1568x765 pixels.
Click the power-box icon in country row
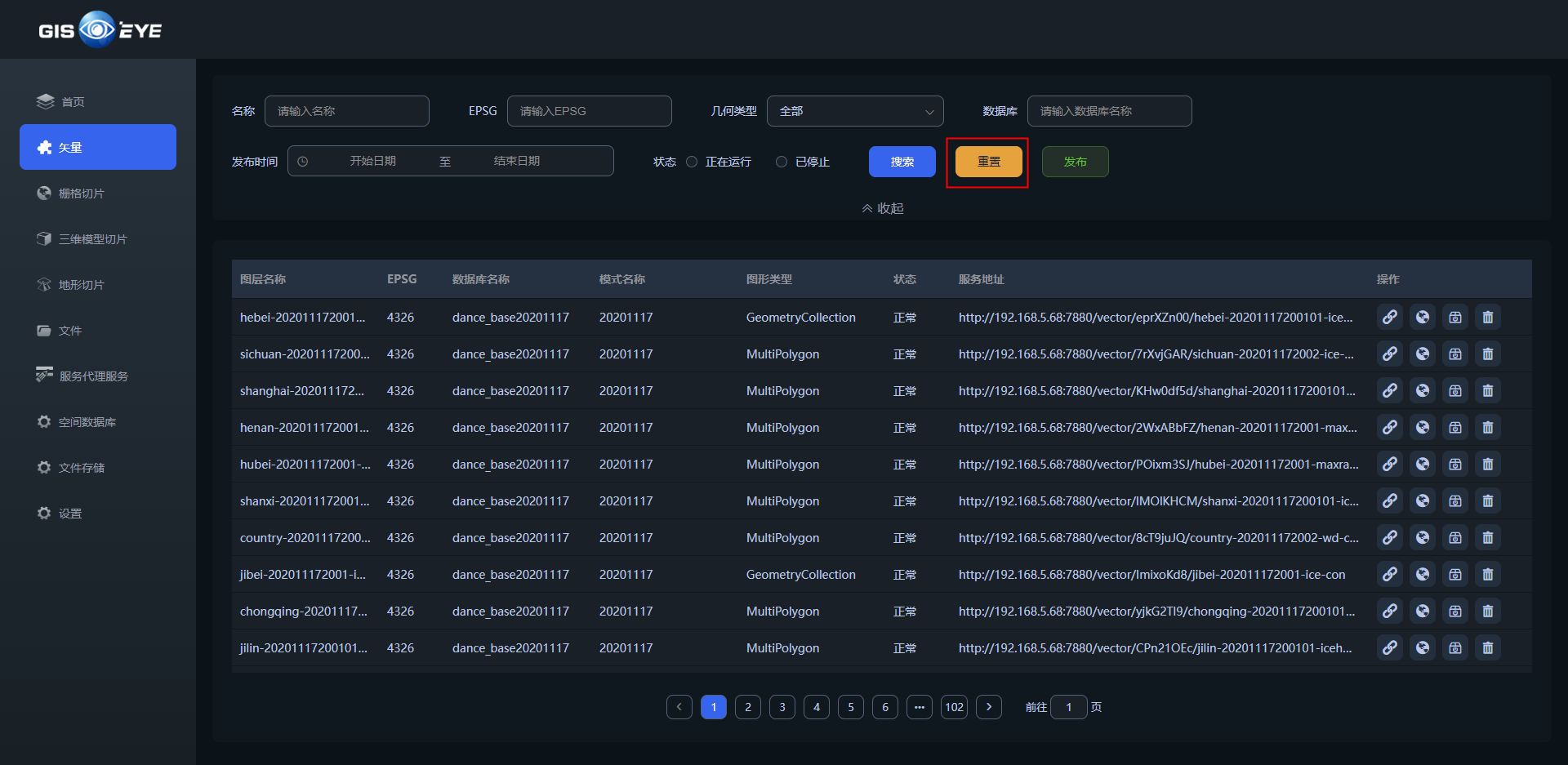(x=1454, y=537)
